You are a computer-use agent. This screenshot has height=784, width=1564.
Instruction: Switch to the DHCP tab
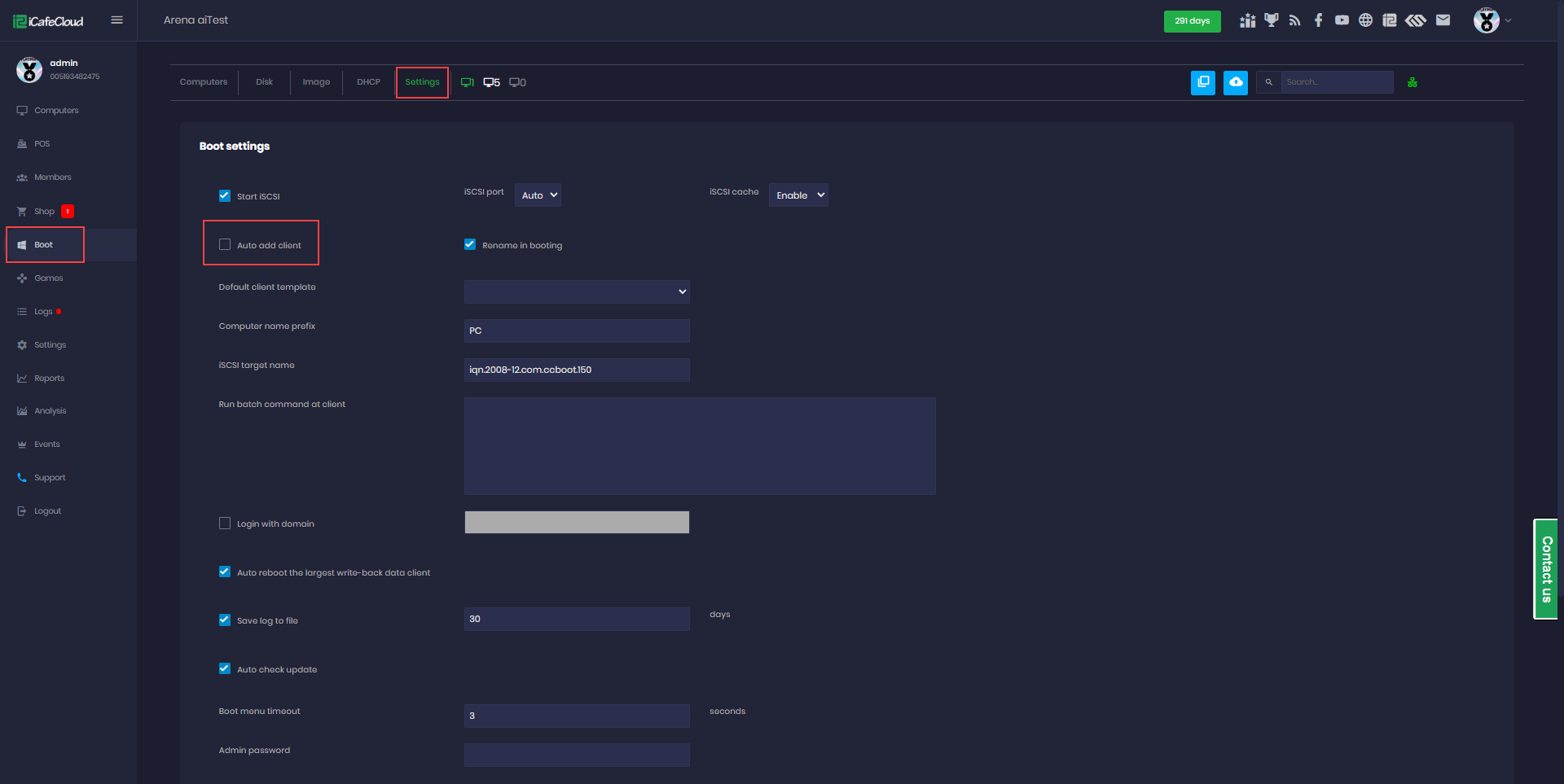pos(368,82)
